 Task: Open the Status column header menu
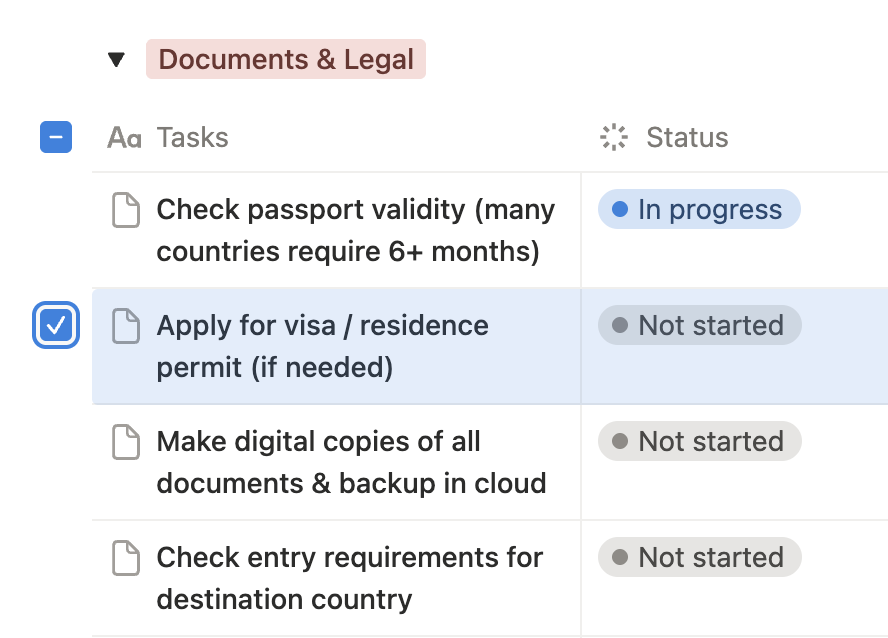(x=687, y=138)
